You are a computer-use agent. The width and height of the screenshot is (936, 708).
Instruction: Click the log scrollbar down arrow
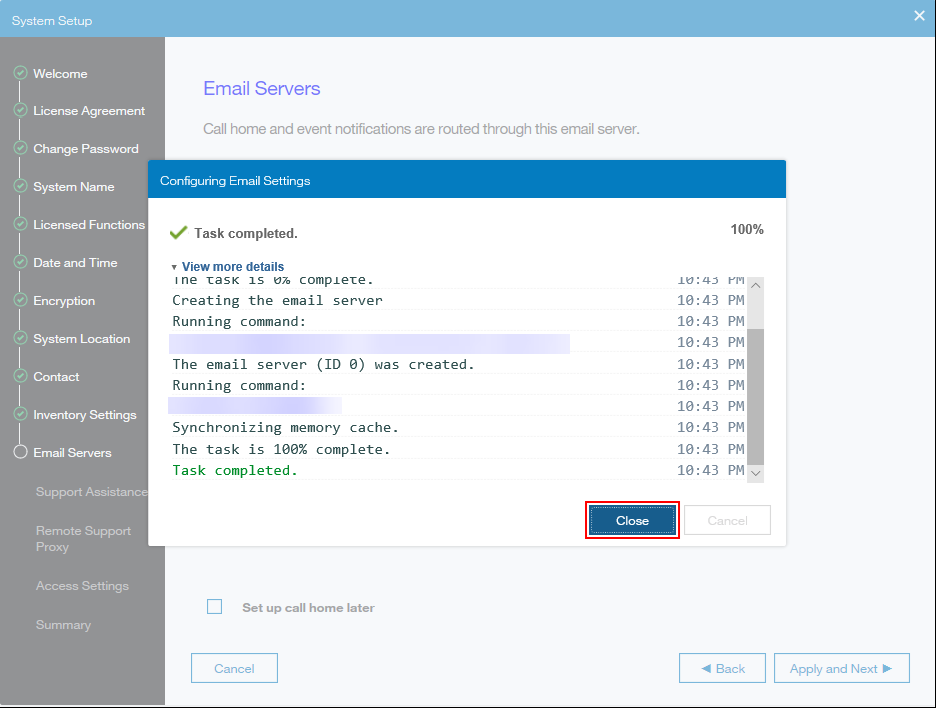(x=756, y=472)
